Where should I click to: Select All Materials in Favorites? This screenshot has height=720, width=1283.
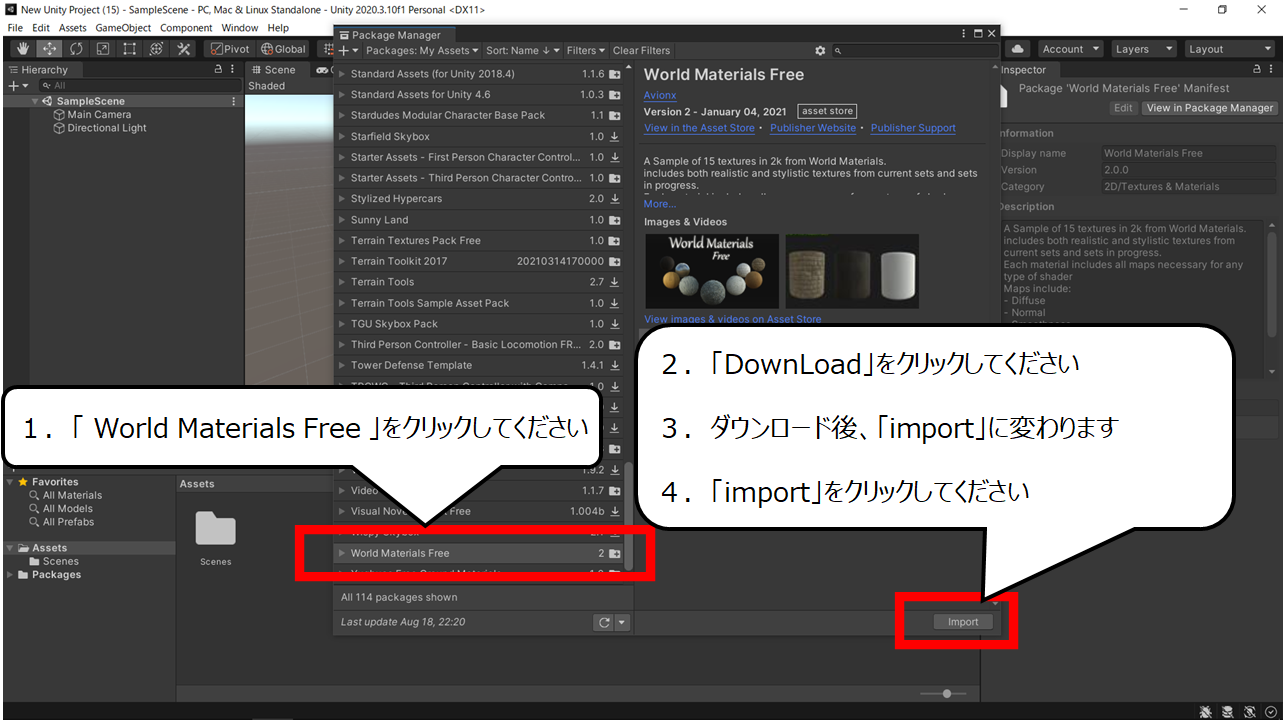coord(72,495)
